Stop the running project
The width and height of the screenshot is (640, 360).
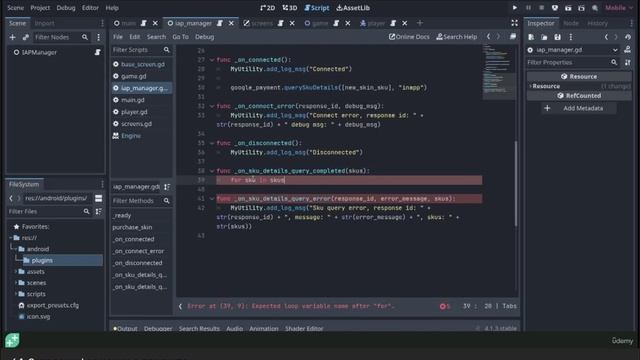point(542,8)
